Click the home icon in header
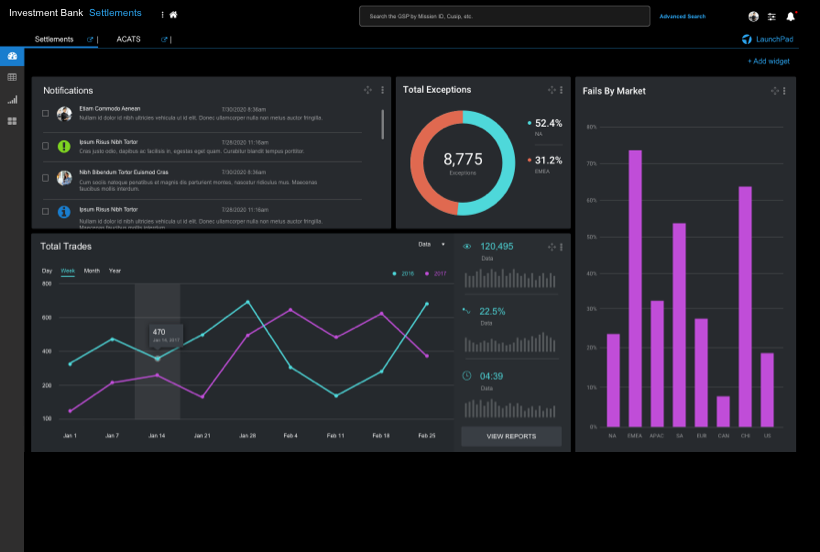The height and width of the screenshot is (552, 820). tap(173, 15)
